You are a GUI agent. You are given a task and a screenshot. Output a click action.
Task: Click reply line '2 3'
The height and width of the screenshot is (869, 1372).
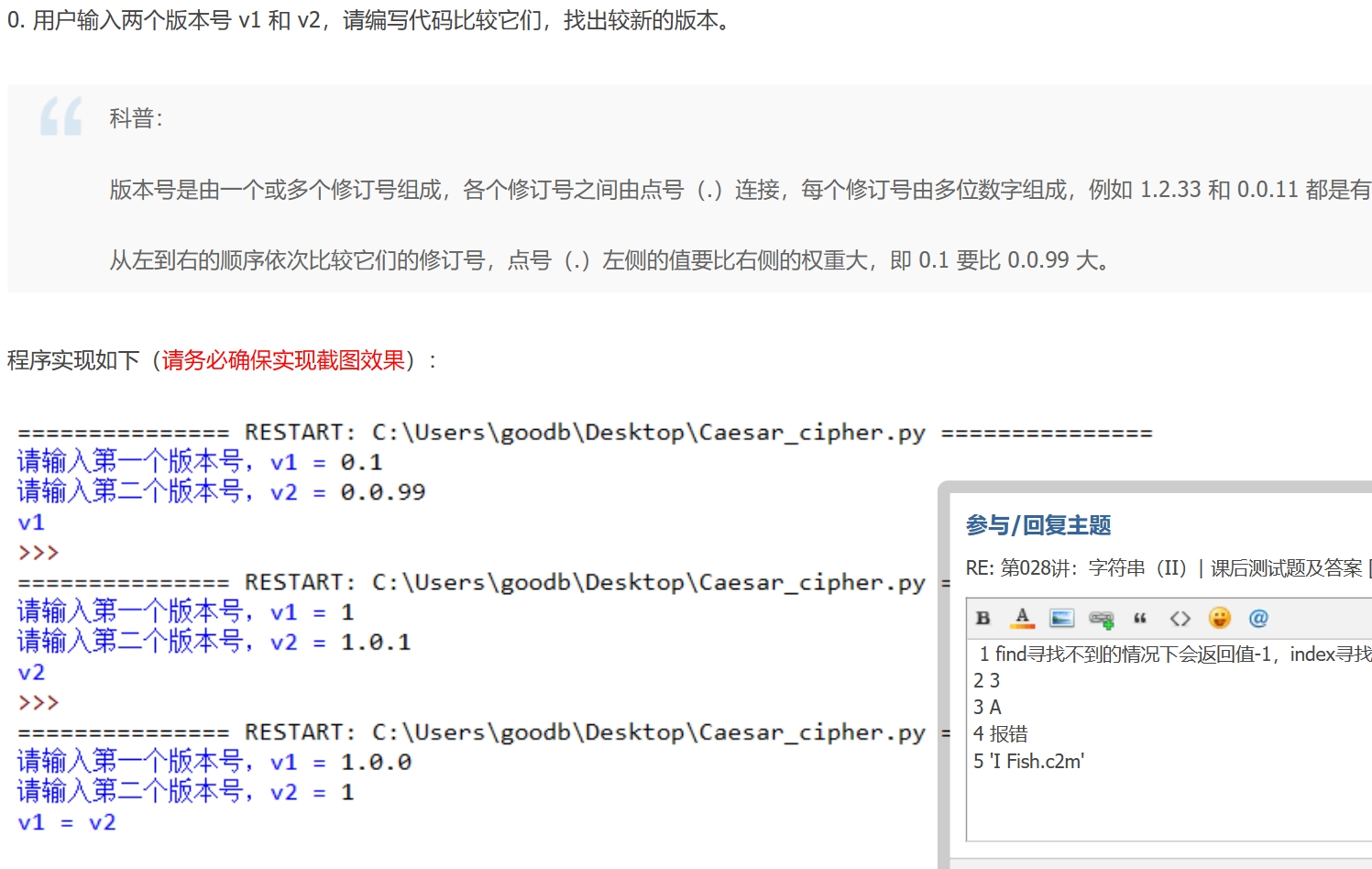[987, 680]
